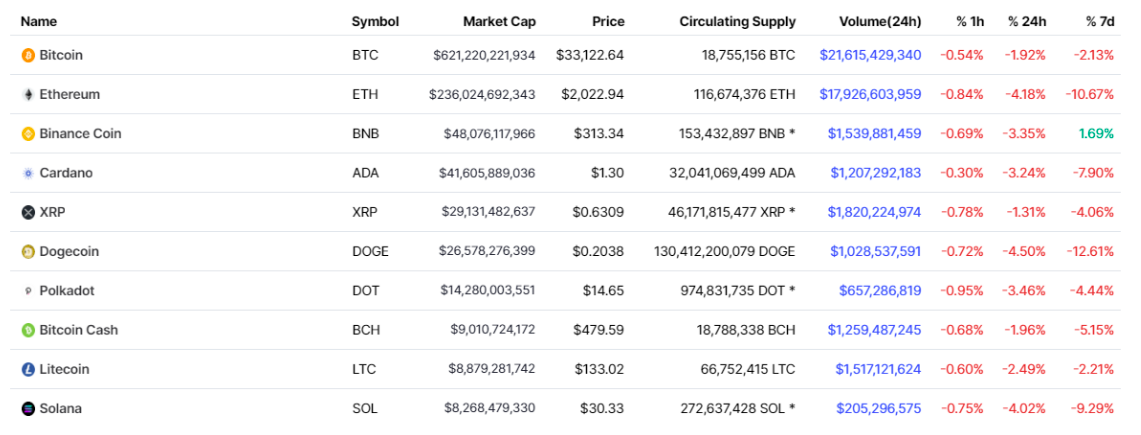Click the Solana logo icon
Screen dimensions: 1141x435
(x=28, y=408)
